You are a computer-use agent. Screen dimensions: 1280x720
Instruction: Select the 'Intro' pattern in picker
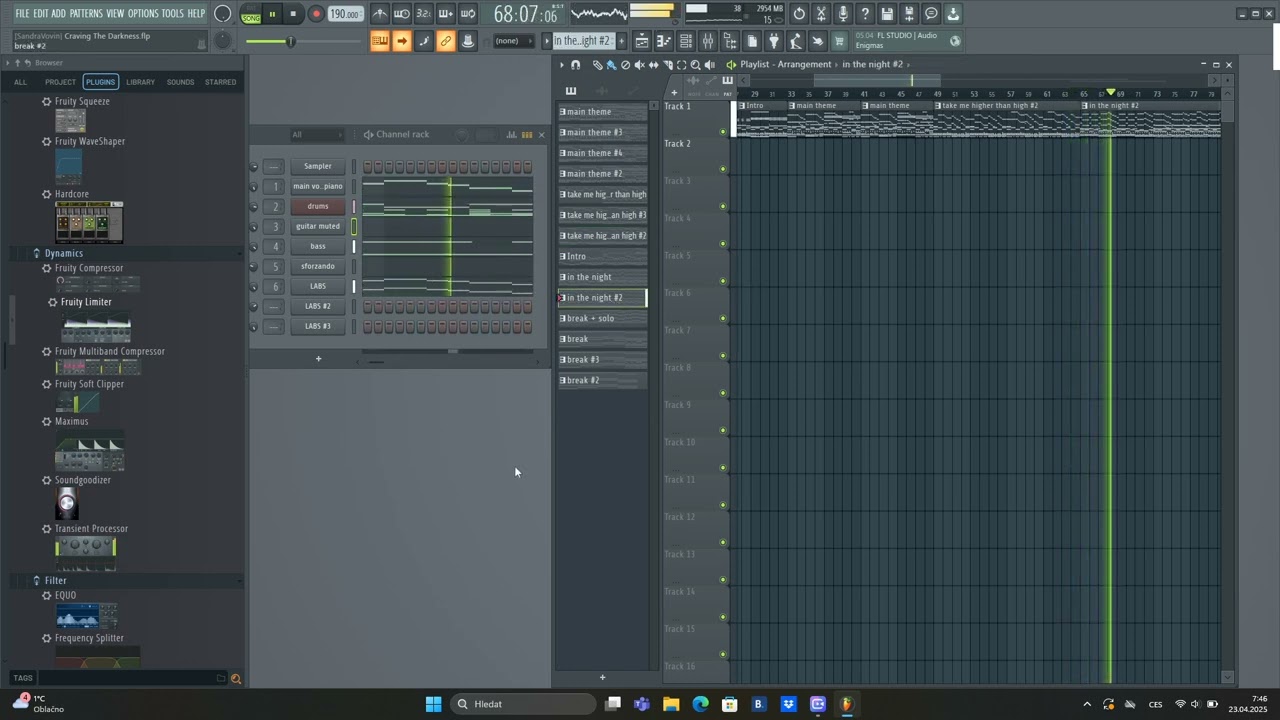click(x=602, y=256)
